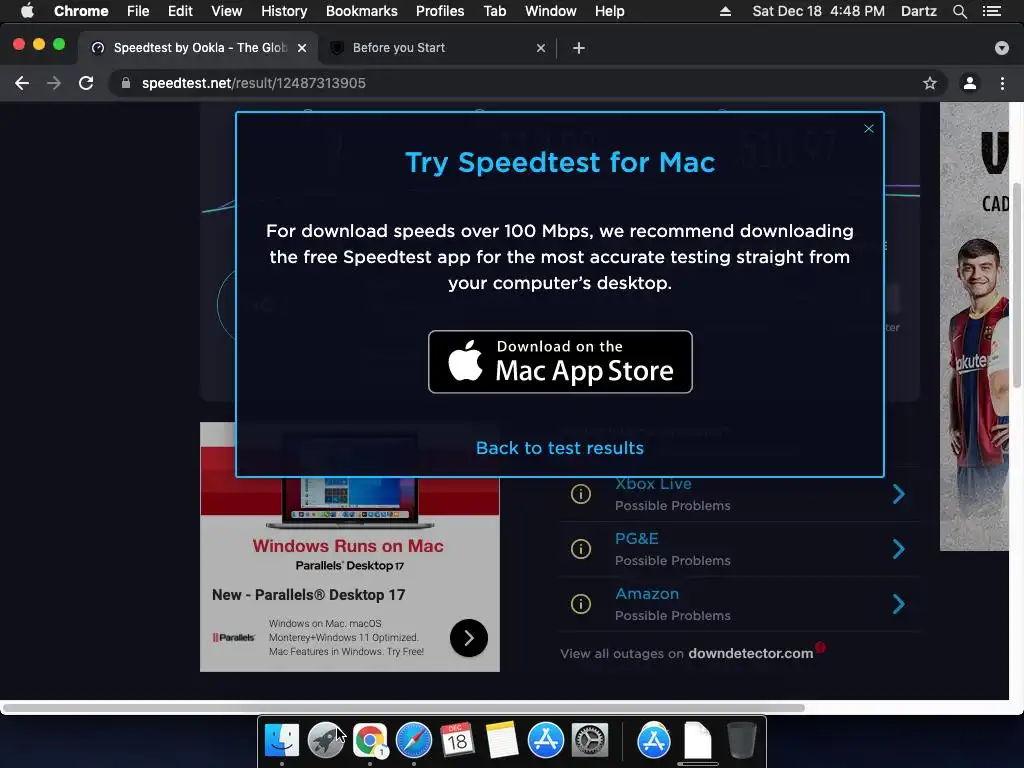1024x768 pixels.
Task: Click the soccer player side ad
Action: [974, 327]
